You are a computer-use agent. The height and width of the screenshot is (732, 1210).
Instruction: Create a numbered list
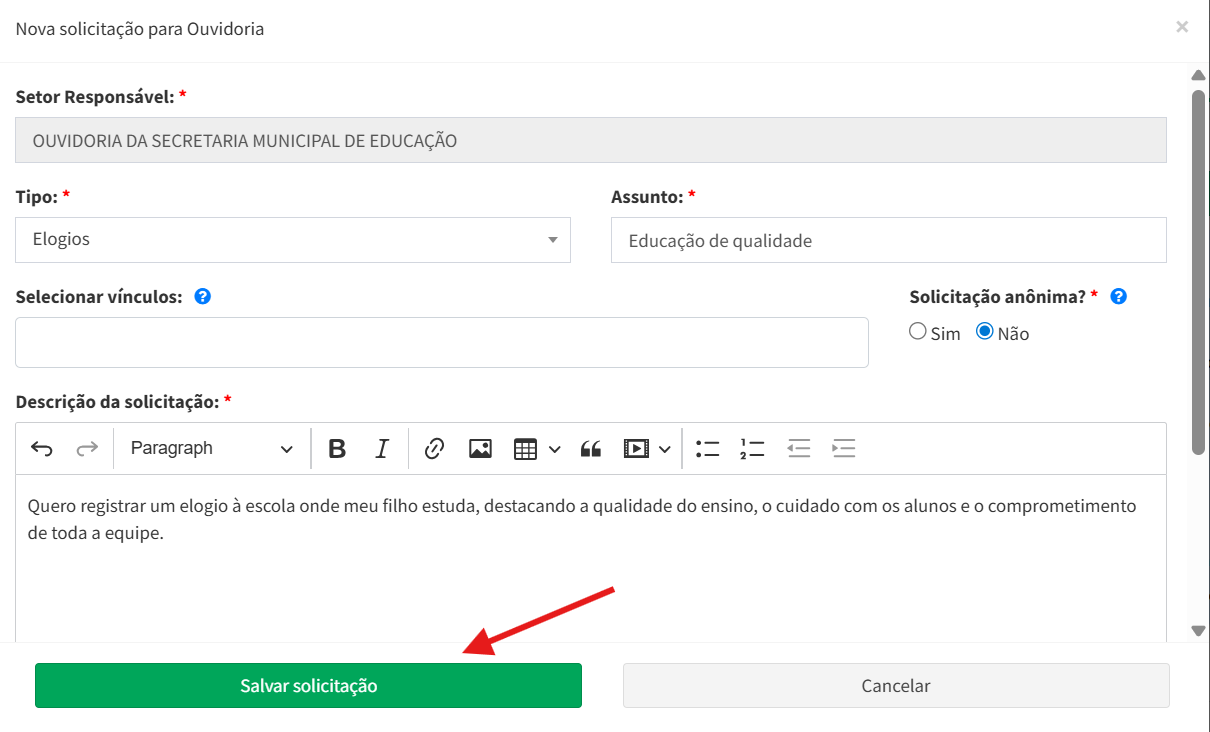point(752,449)
